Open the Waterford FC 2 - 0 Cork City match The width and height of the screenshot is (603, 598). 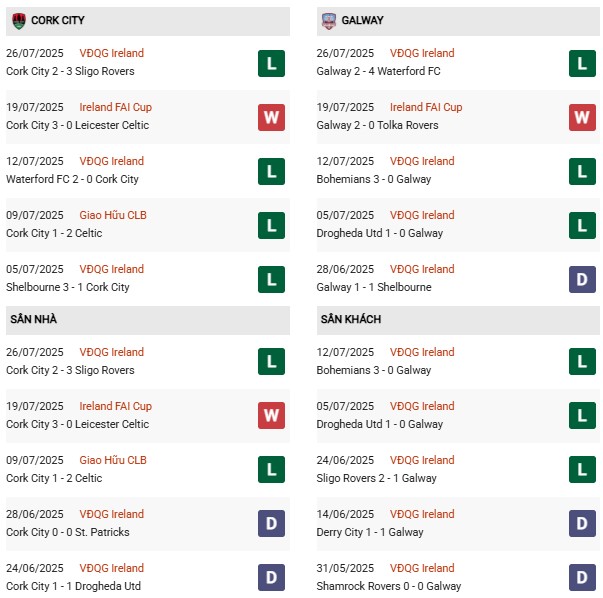72,179
